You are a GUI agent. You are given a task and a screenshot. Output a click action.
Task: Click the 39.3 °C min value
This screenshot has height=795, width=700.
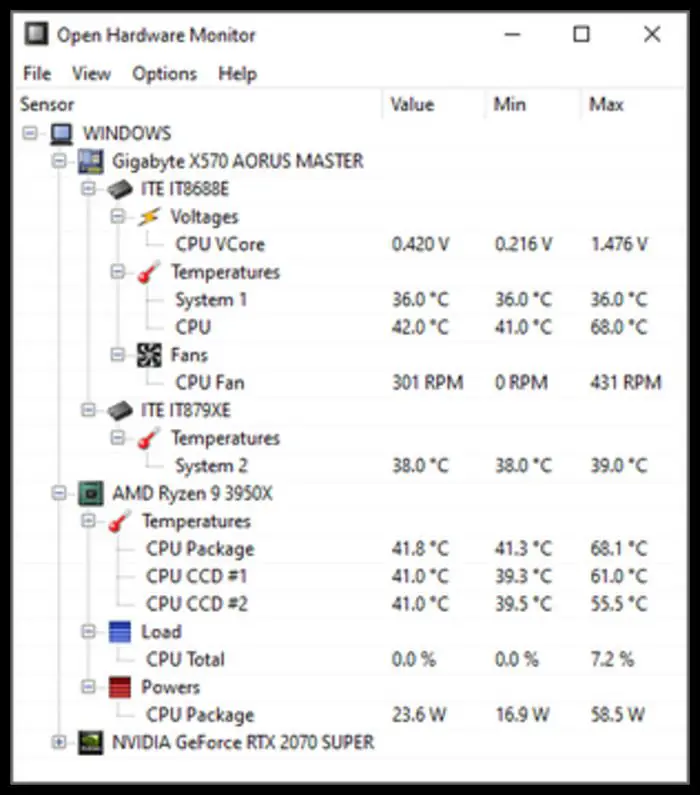click(524, 576)
